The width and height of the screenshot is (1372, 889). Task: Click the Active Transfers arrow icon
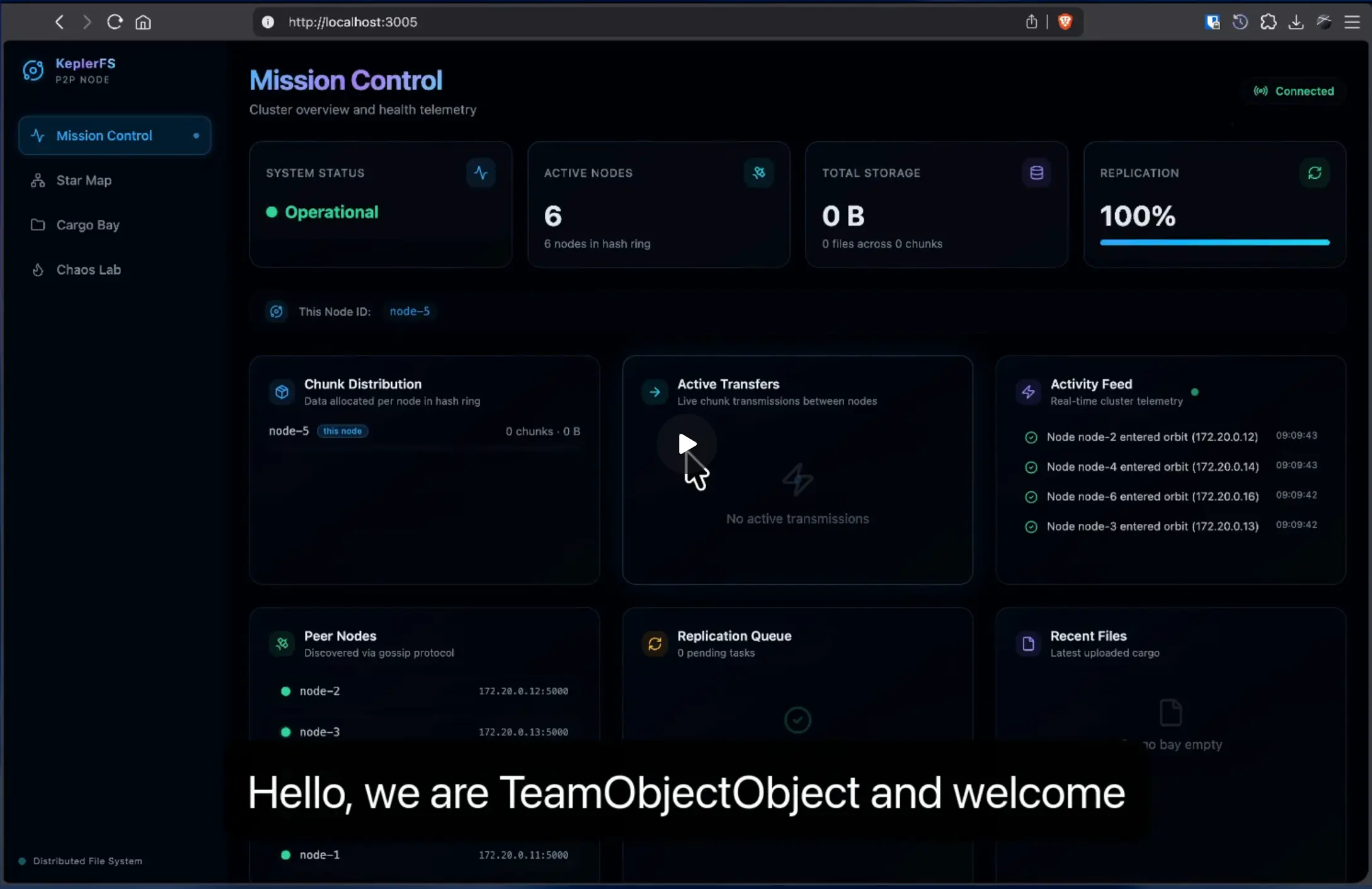point(655,392)
